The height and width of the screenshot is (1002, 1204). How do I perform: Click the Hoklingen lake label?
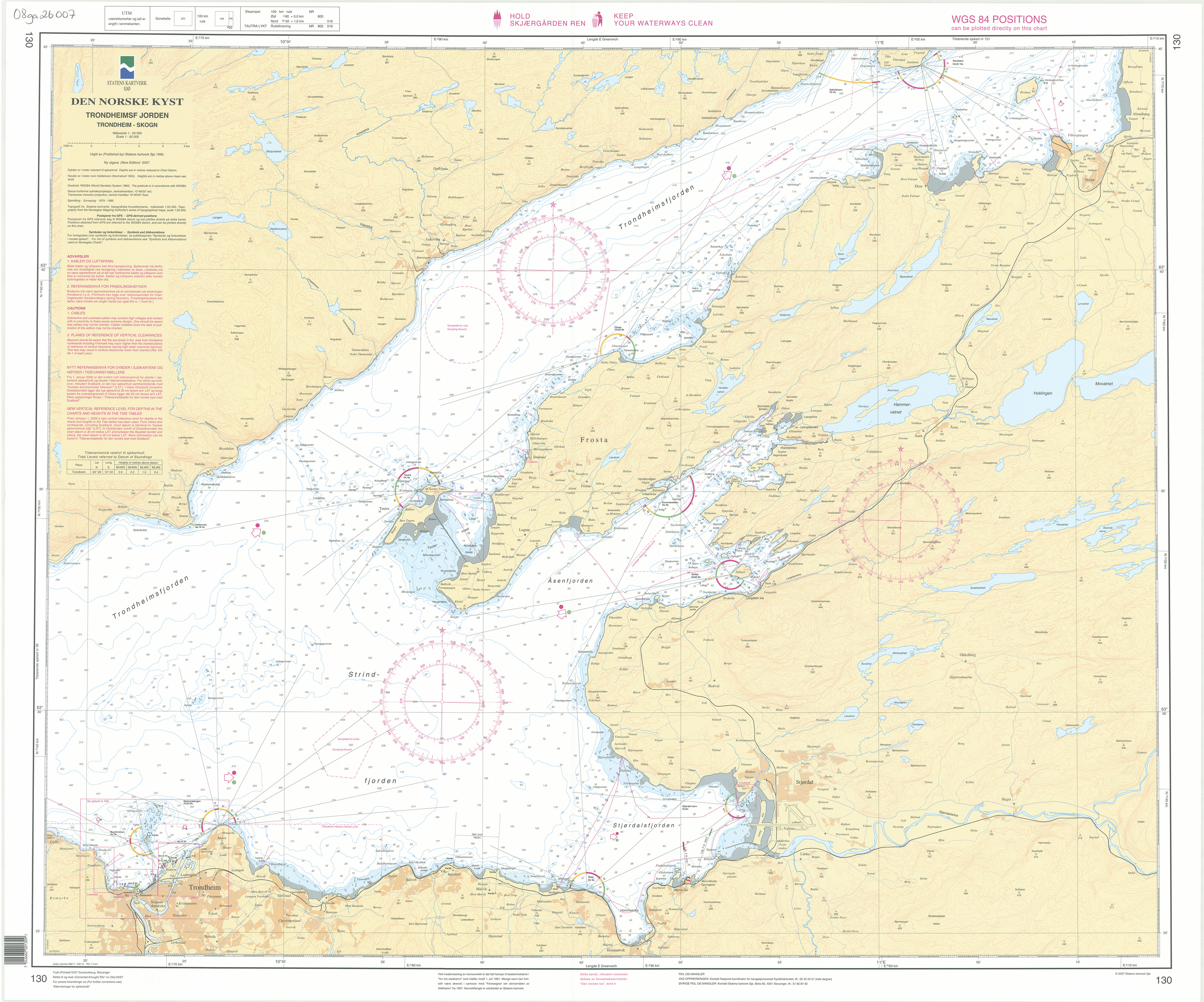click(1043, 393)
